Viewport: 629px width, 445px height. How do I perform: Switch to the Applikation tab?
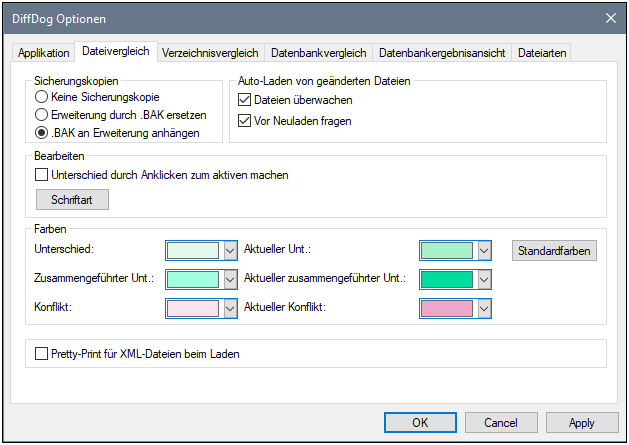point(43,53)
